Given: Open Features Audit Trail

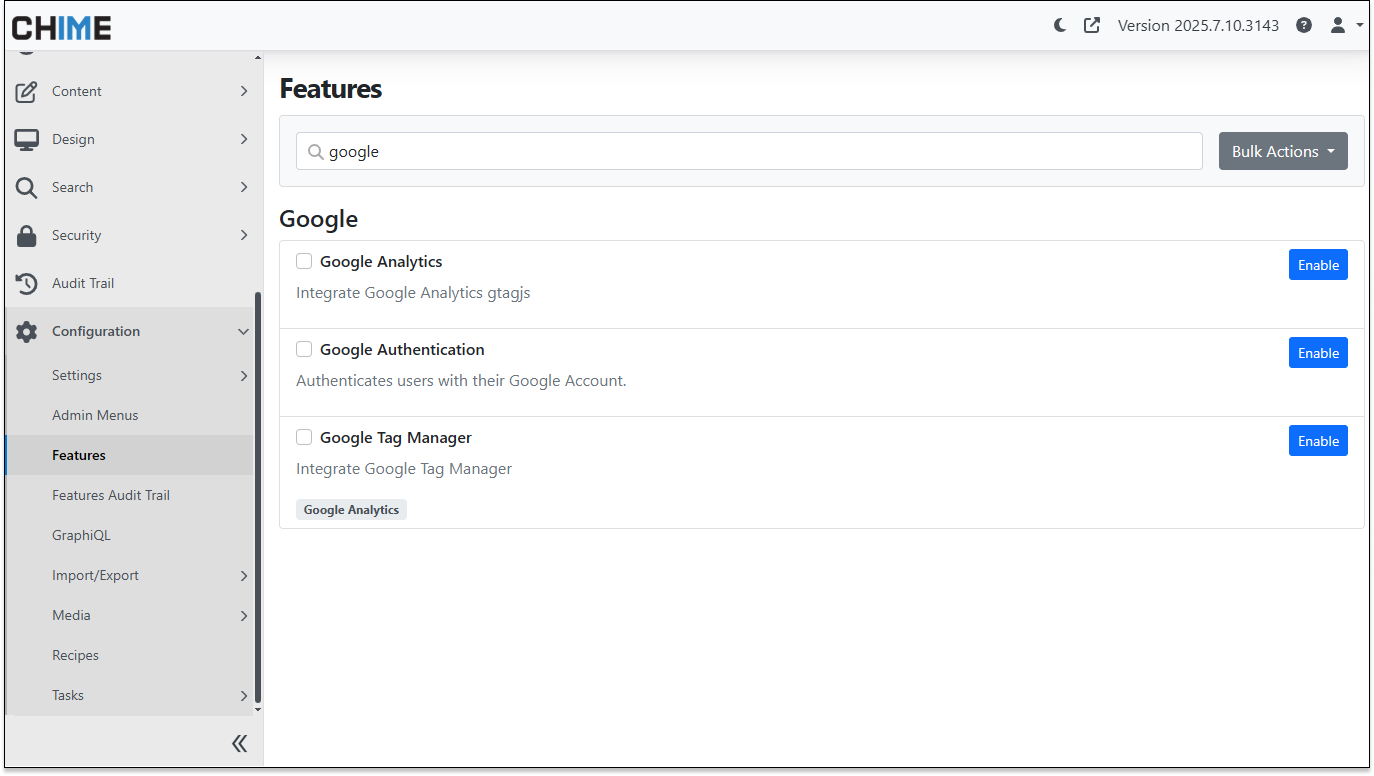Looking at the screenshot, I should click(x=111, y=495).
